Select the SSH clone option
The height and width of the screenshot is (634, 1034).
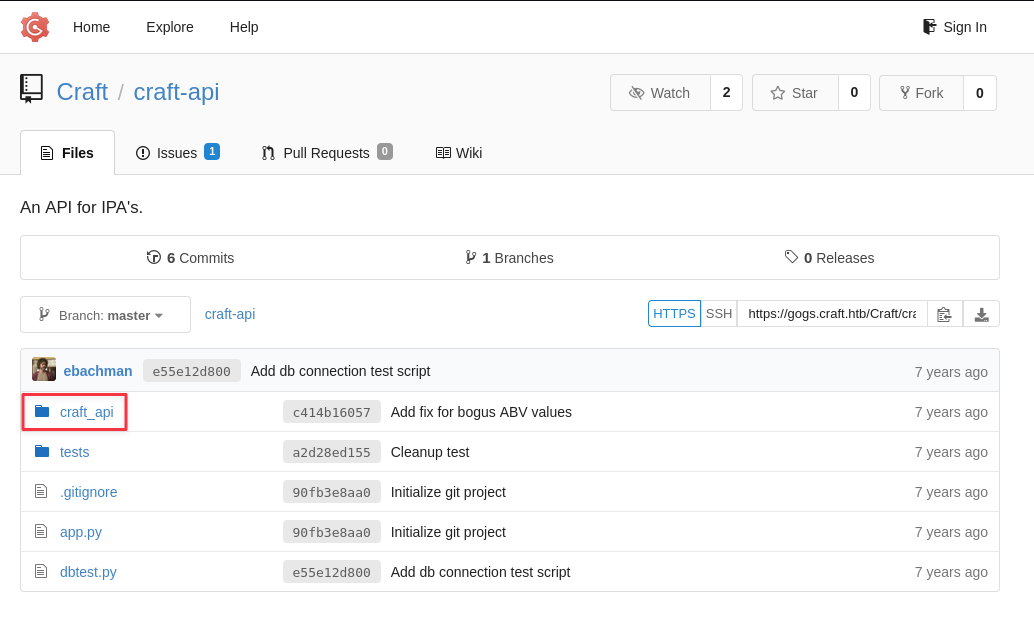click(x=719, y=313)
